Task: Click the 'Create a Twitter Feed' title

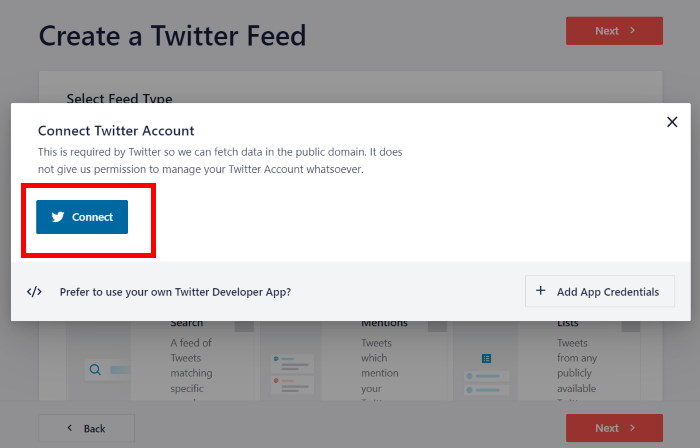Action: (x=172, y=36)
